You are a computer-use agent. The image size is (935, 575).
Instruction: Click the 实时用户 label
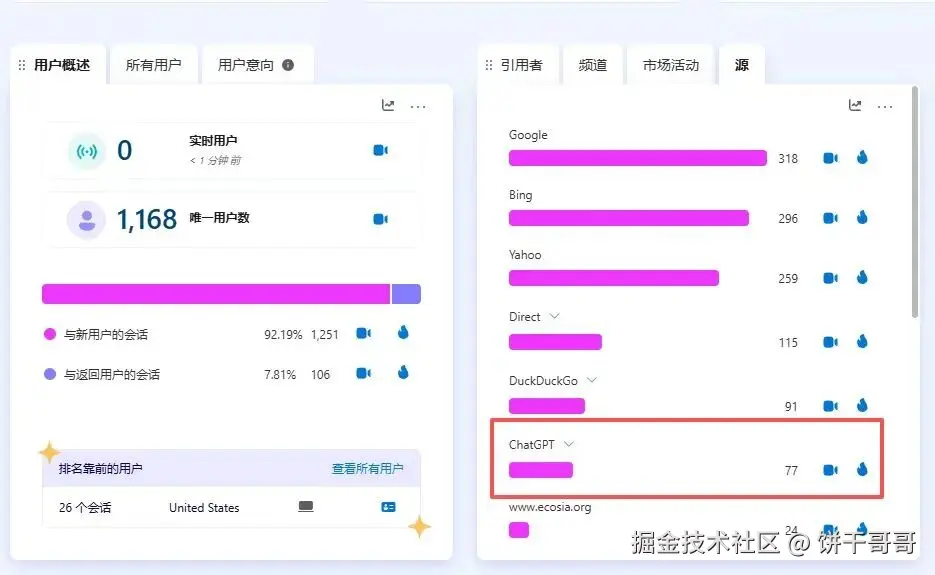pyautogui.click(x=213, y=141)
